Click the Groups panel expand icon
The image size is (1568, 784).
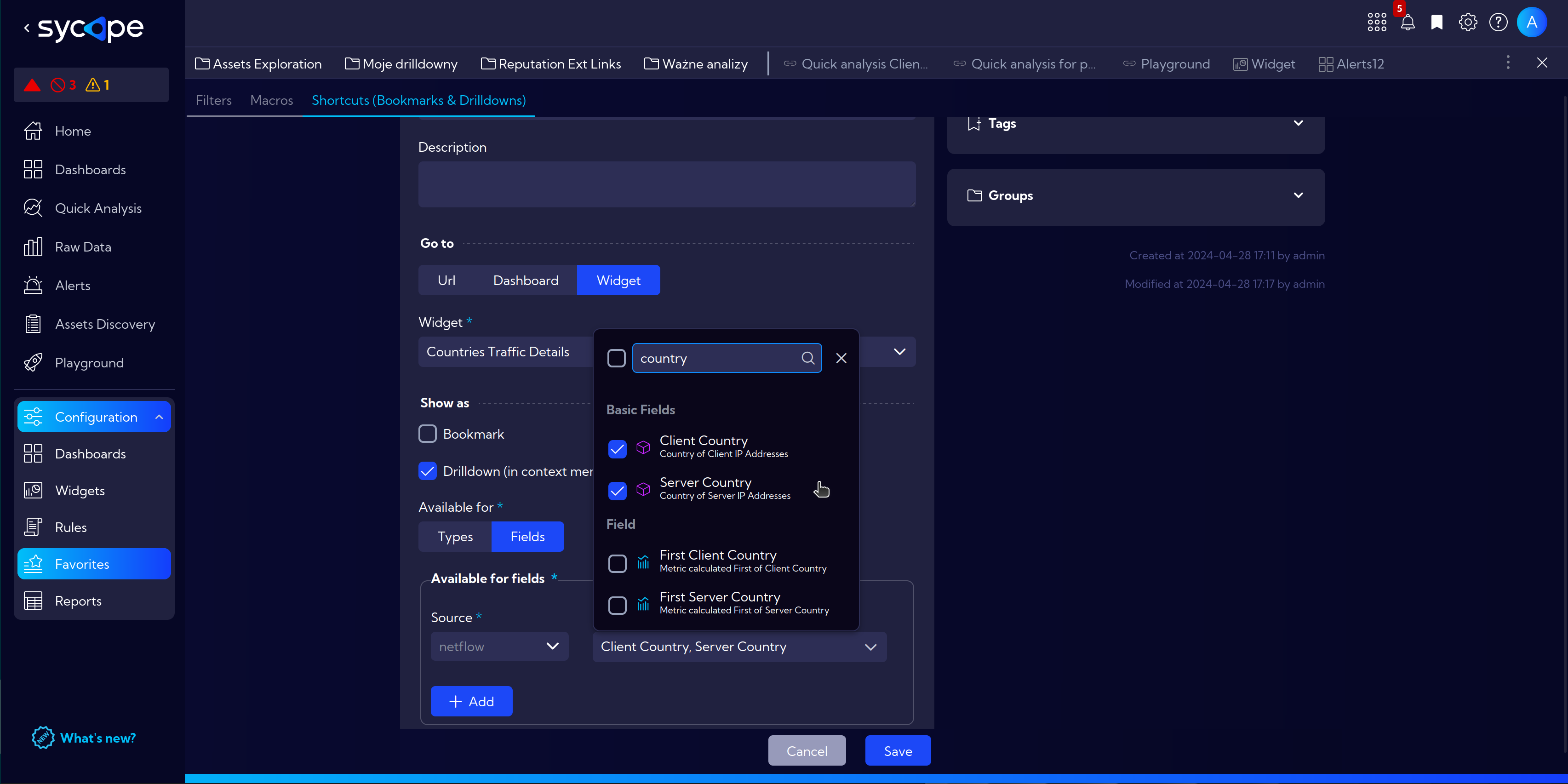1299,195
